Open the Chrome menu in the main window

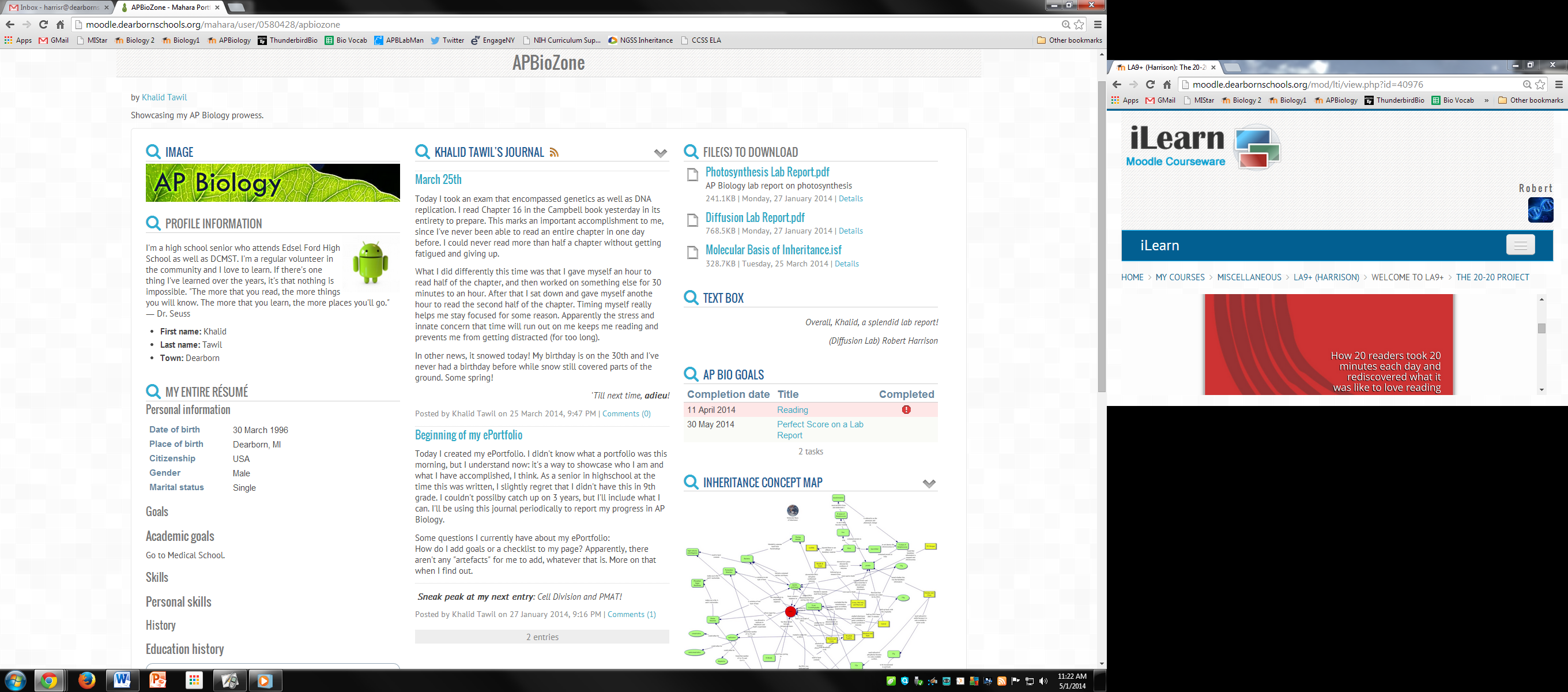1098,24
